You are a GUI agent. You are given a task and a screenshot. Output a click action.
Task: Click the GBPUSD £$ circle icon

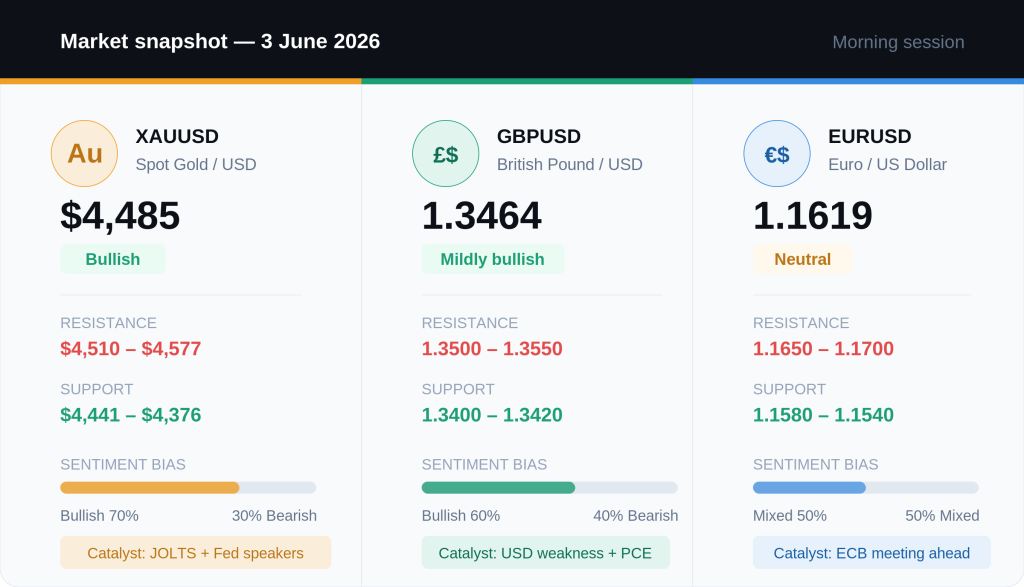pos(445,153)
